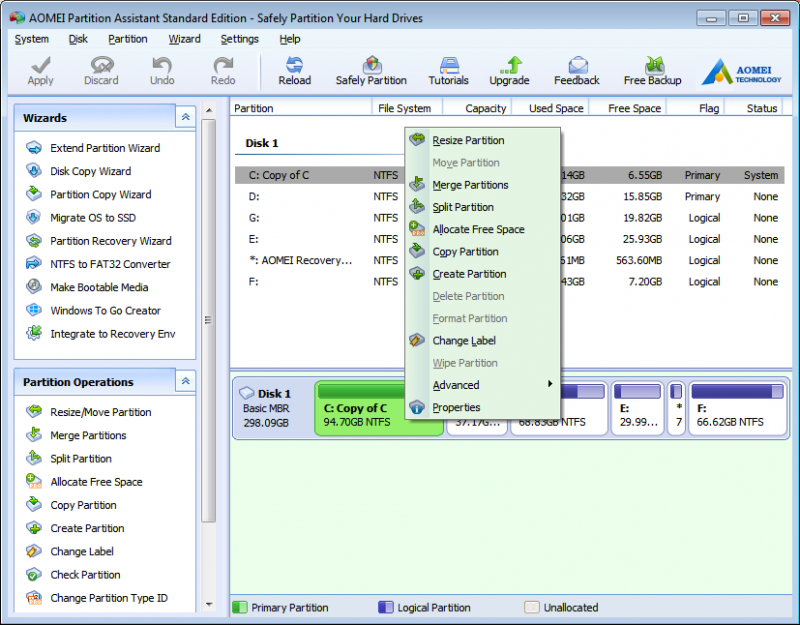The height and width of the screenshot is (625, 800).
Task: Open Tutorials from the toolbar
Action: pyautogui.click(x=448, y=70)
